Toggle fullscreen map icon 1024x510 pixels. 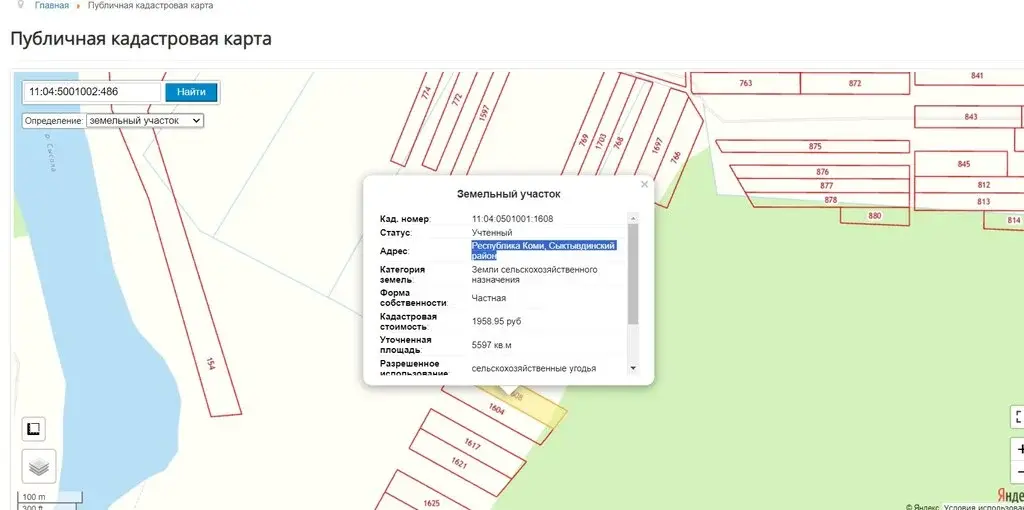pos(1019,417)
